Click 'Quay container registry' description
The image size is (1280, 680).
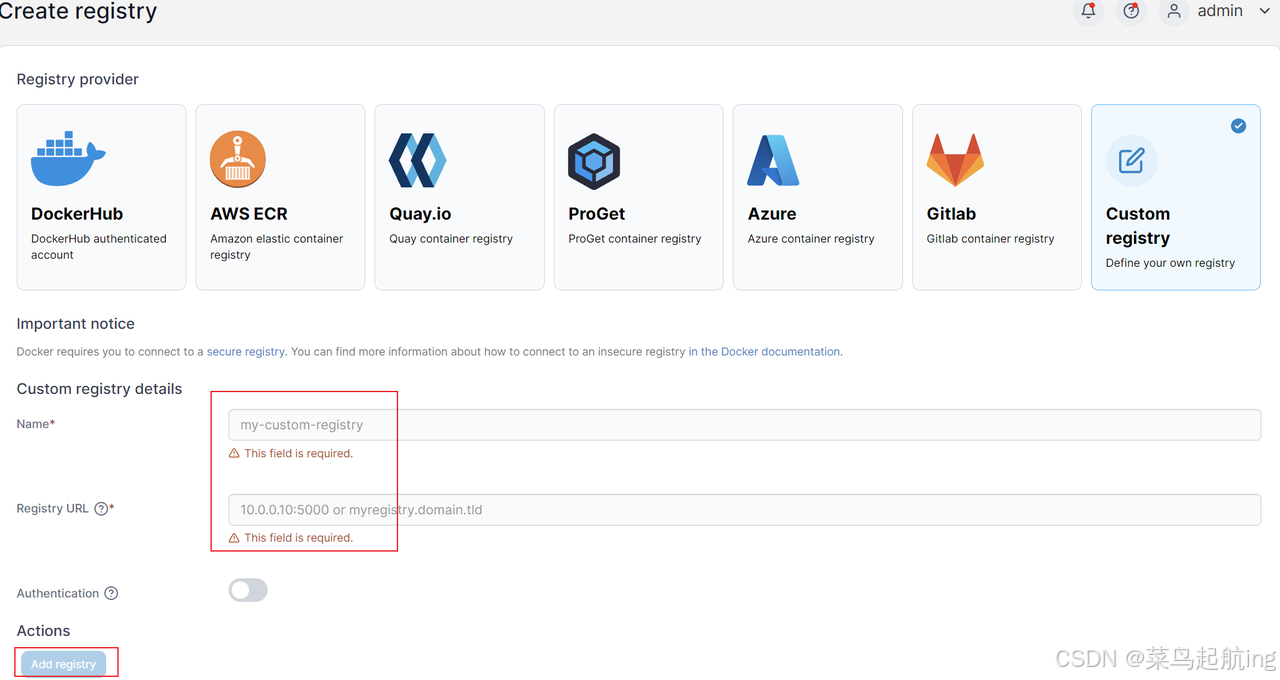(x=451, y=239)
